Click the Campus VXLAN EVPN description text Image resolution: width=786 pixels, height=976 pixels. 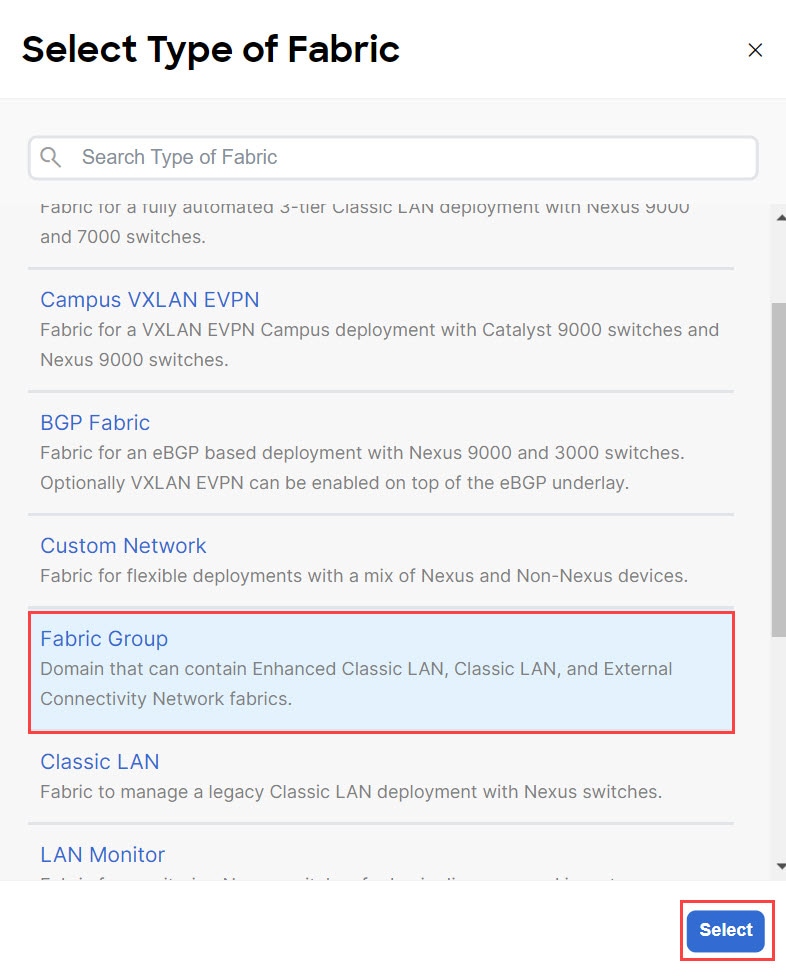pyautogui.click(x=380, y=345)
